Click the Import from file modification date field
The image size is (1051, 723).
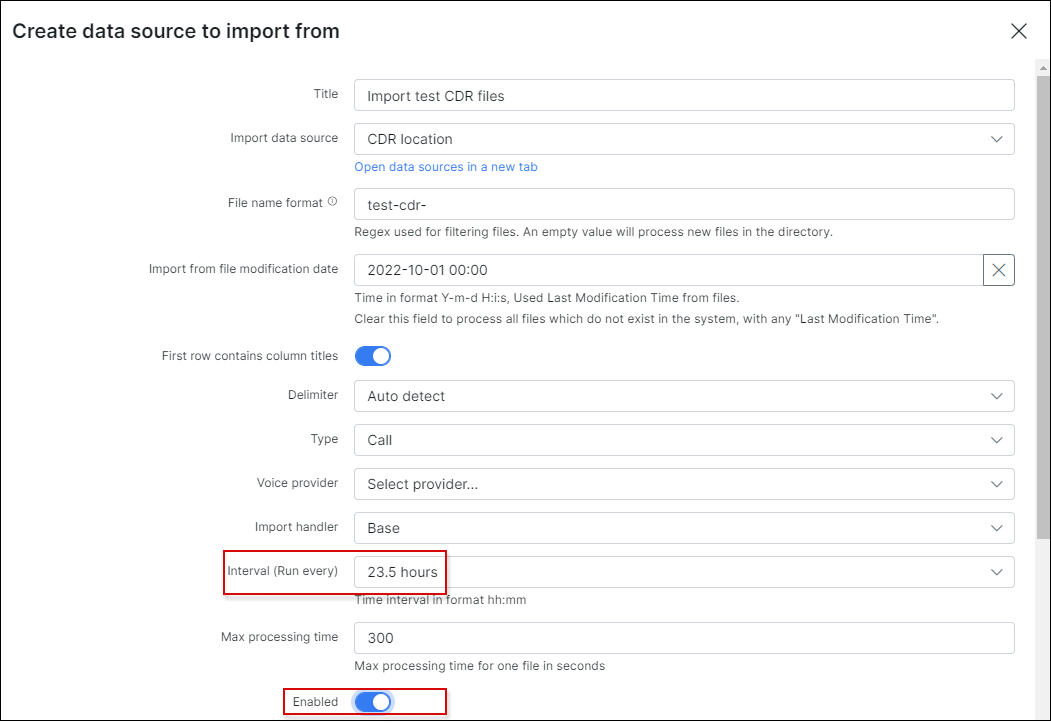pos(668,270)
